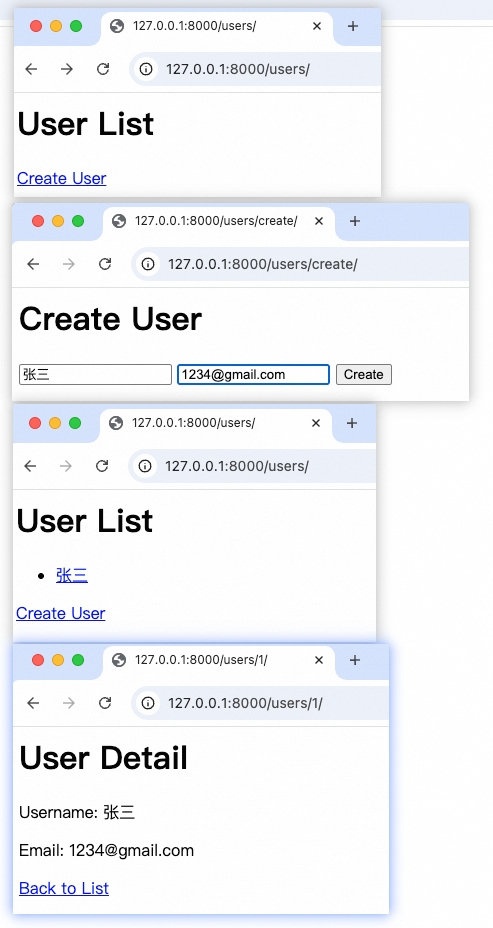Click Create User link in top window
Screen dimensions: 493x928
(62, 178)
